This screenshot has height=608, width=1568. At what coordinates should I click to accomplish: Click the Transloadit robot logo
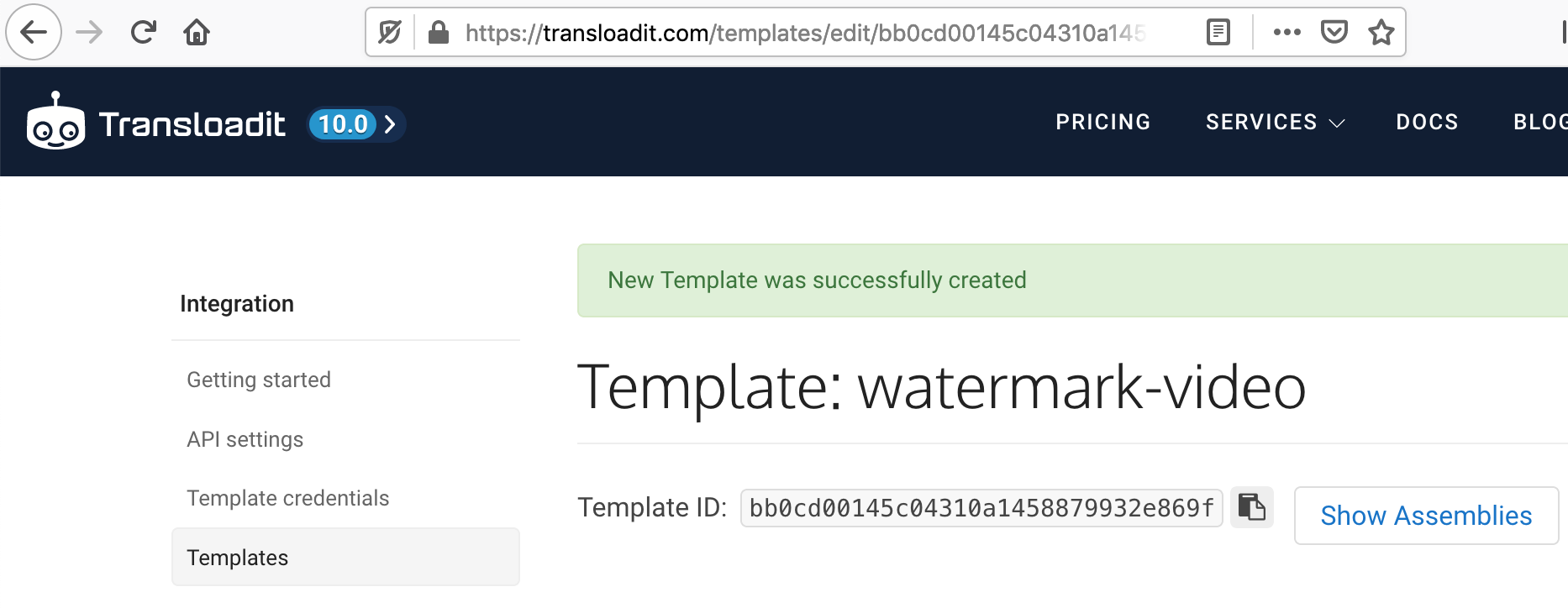pyautogui.click(x=55, y=123)
